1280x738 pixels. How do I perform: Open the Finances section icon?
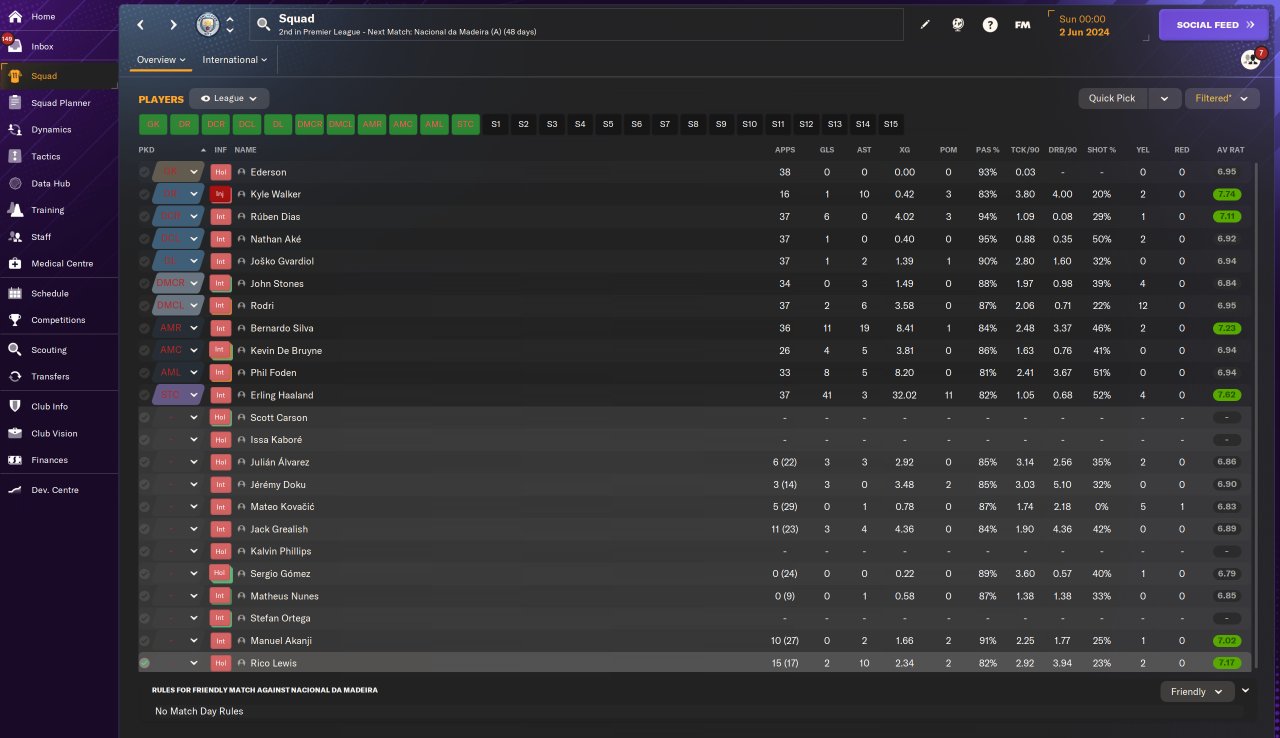[15, 460]
